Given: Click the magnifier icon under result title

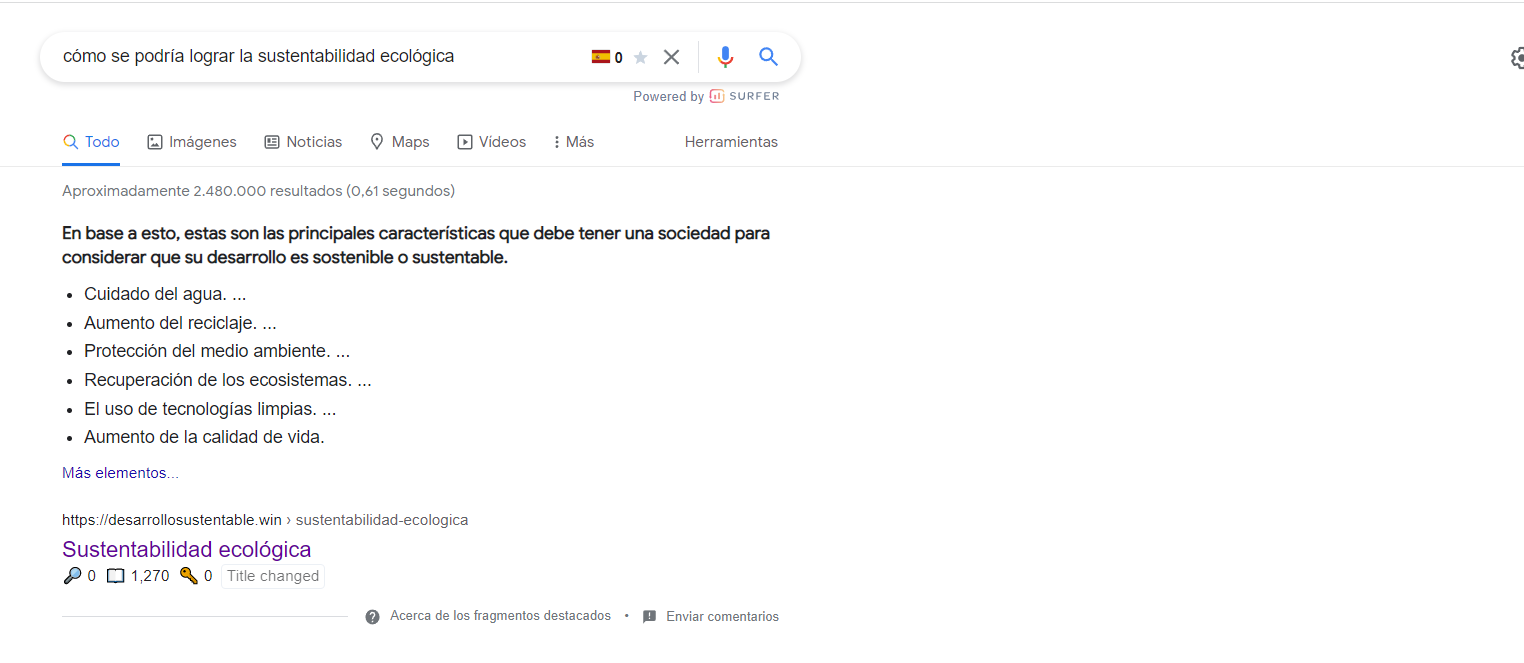Looking at the screenshot, I should pos(72,576).
